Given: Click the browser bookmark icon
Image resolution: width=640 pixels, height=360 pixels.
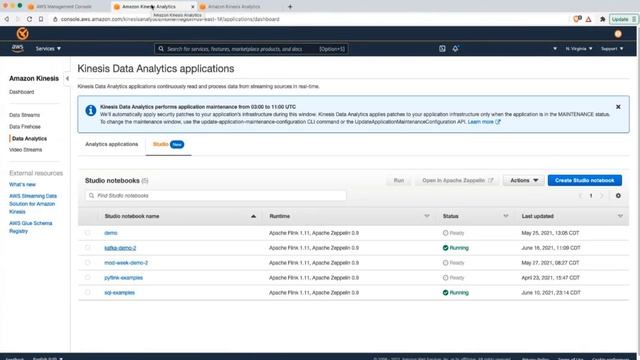Looking at the screenshot, I should coord(41,19).
